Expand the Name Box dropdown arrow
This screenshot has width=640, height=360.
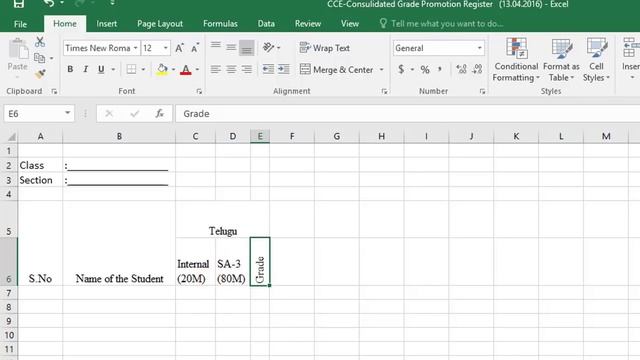68,113
